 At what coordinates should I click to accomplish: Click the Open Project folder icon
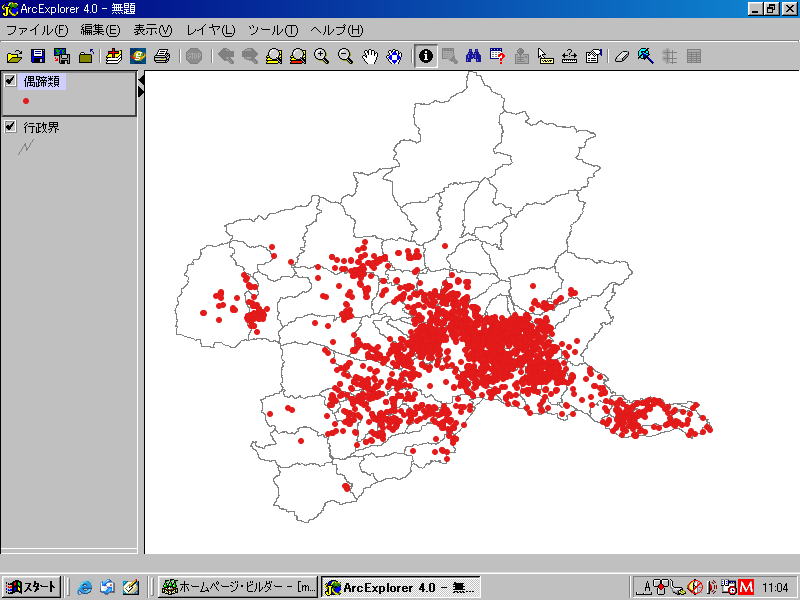[14, 56]
